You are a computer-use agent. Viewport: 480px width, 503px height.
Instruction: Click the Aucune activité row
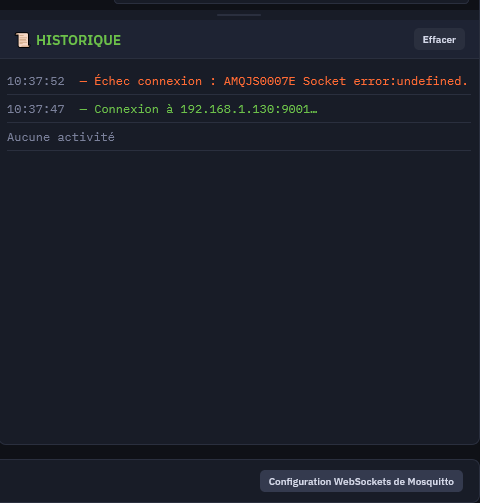pyautogui.click(x=239, y=137)
